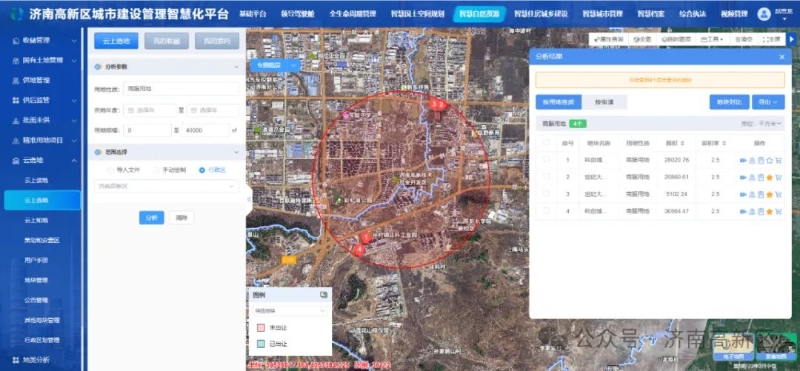The image size is (800, 371).
Task: Click the 全屏 fullscreen tool icon
Action: 771,39
